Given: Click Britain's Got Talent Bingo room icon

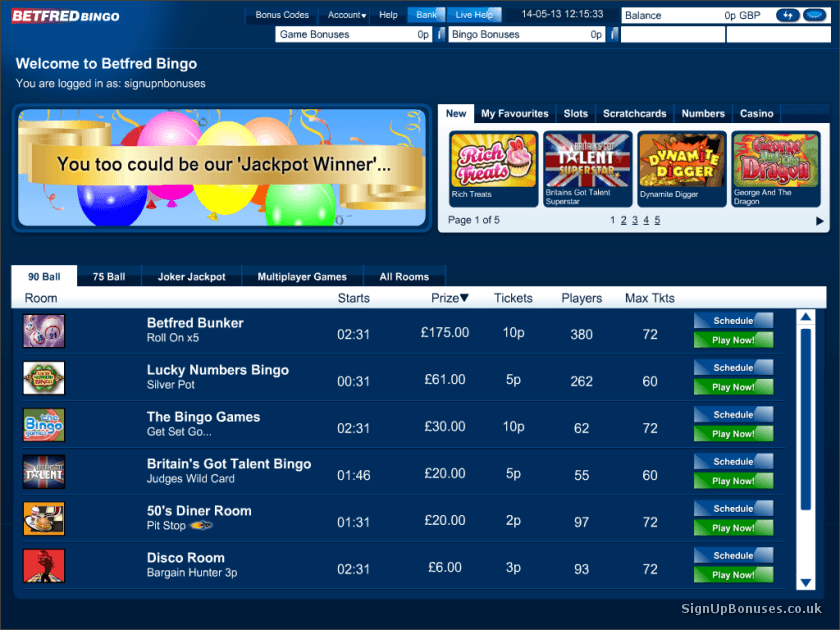Looking at the screenshot, I should pos(44,472).
